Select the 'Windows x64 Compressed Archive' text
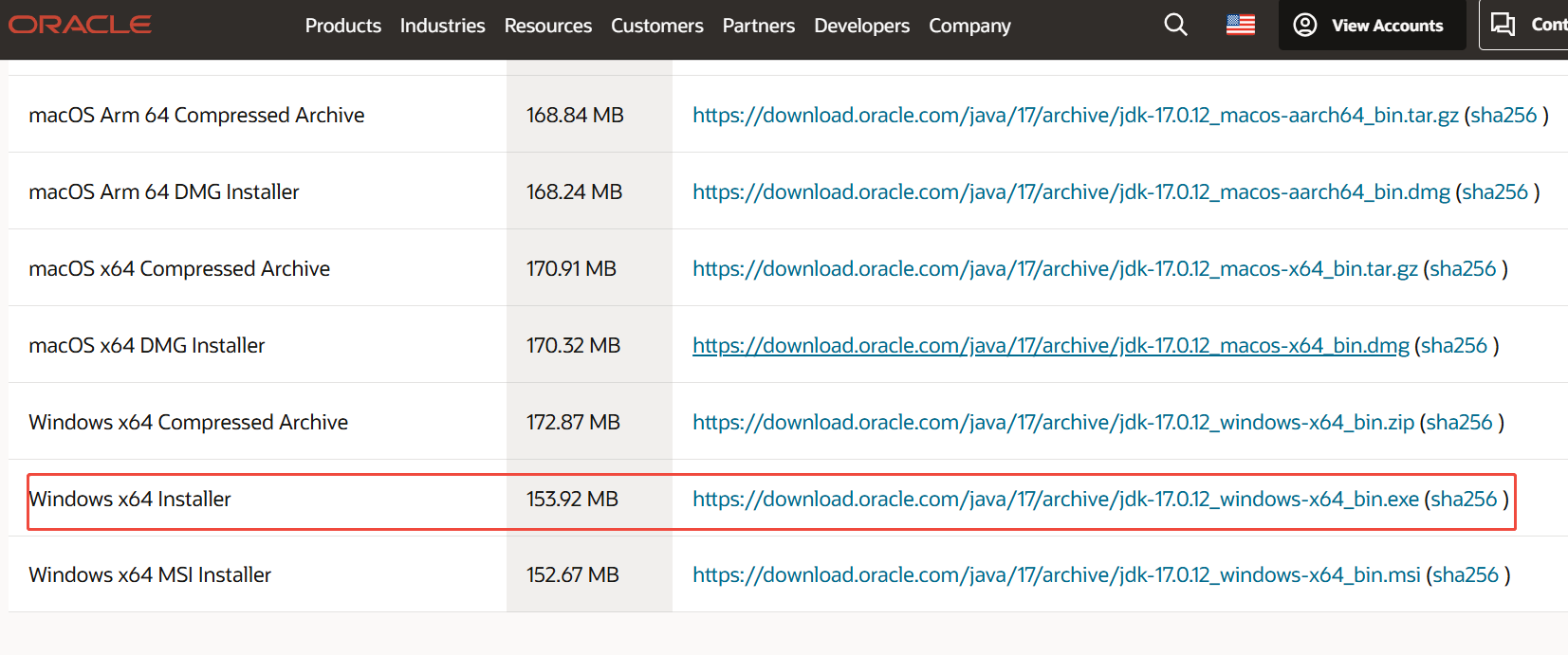The width and height of the screenshot is (1568, 655). tap(188, 422)
